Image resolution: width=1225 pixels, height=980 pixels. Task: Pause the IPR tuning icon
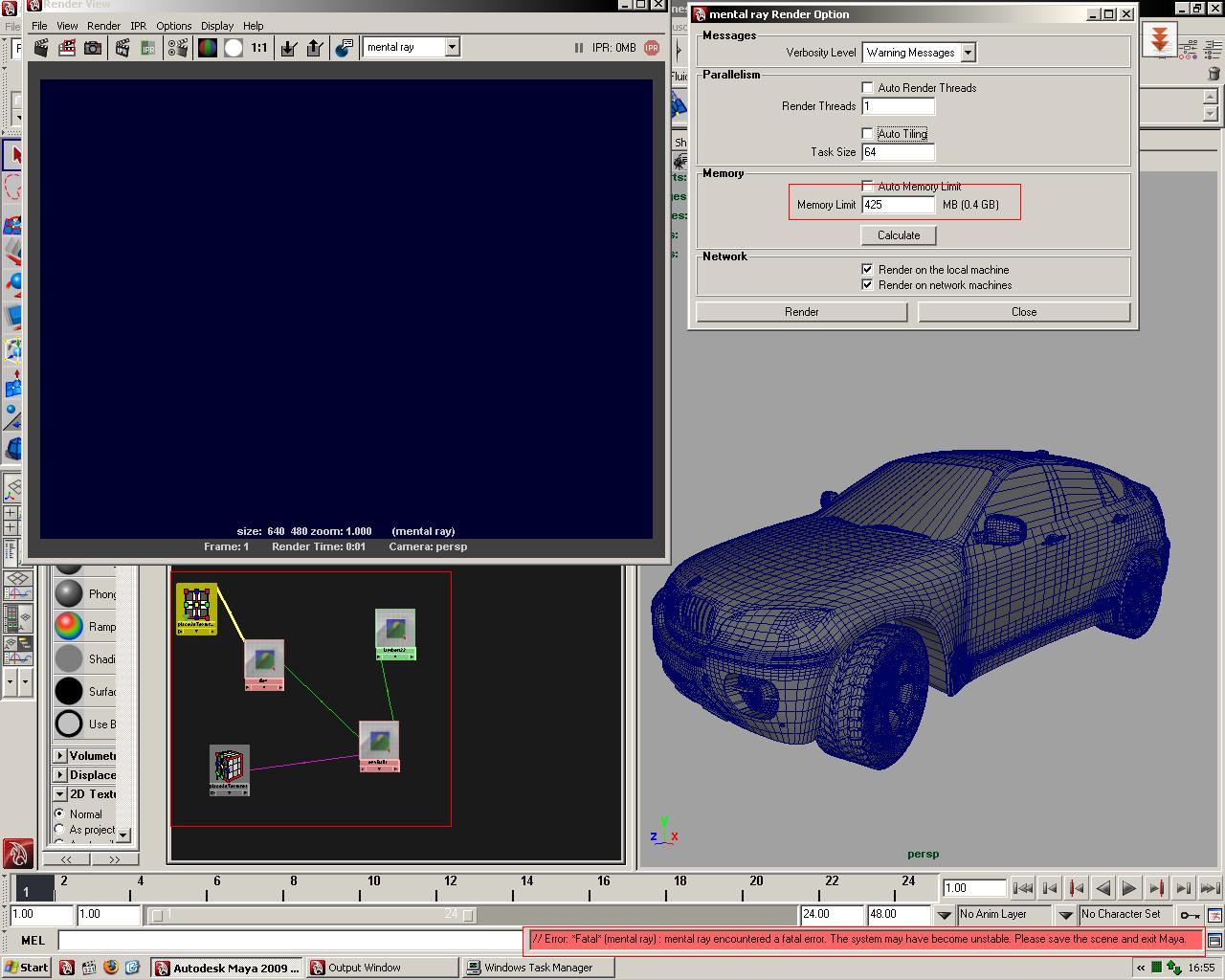click(x=578, y=47)
